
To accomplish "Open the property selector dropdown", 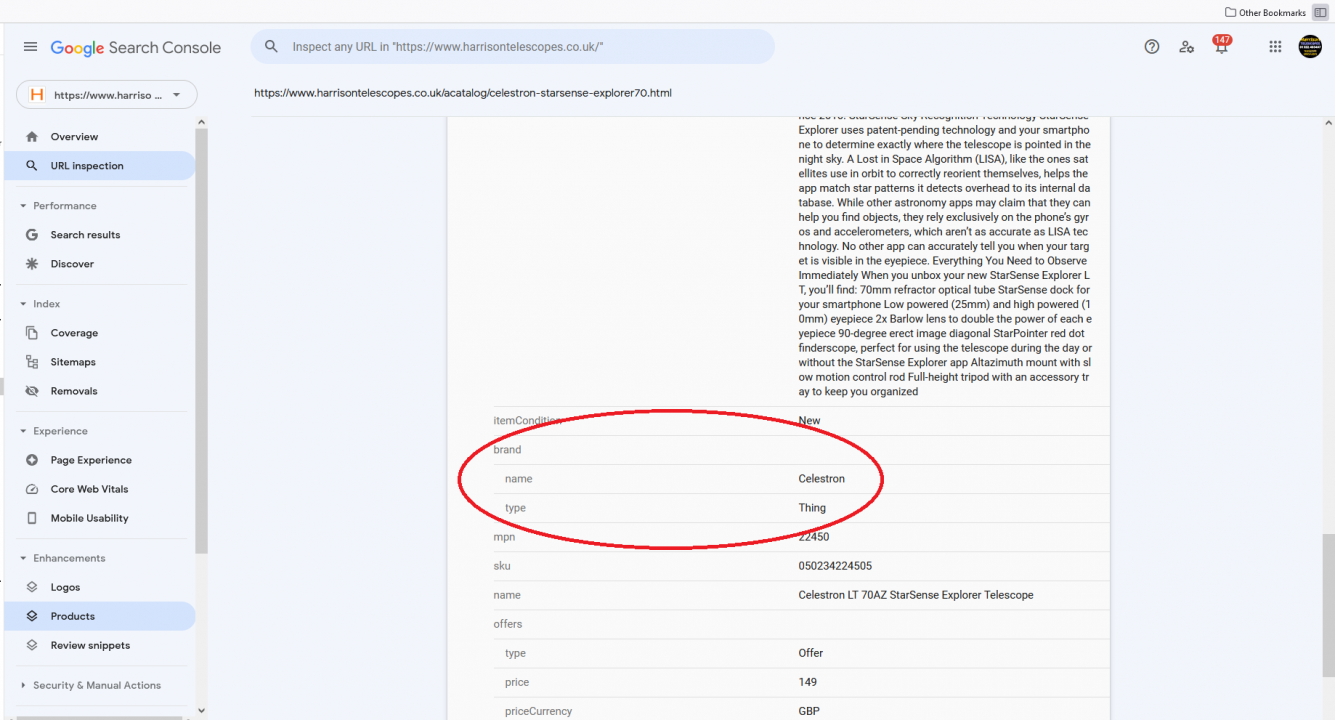I will click(107, 95).
